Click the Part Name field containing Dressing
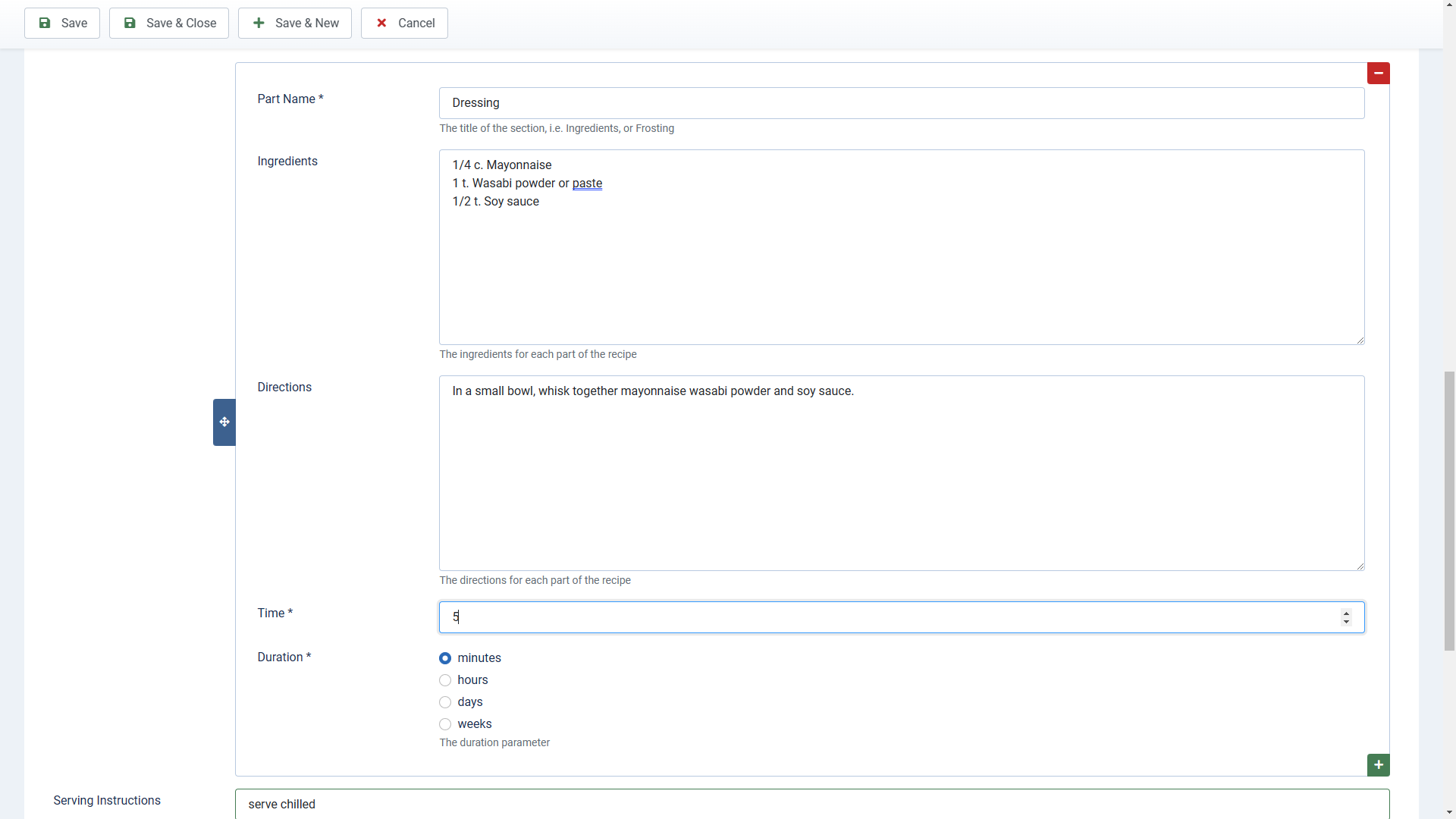The width and height of the screenshot is (1456, 819). click(x=901, y=103)
